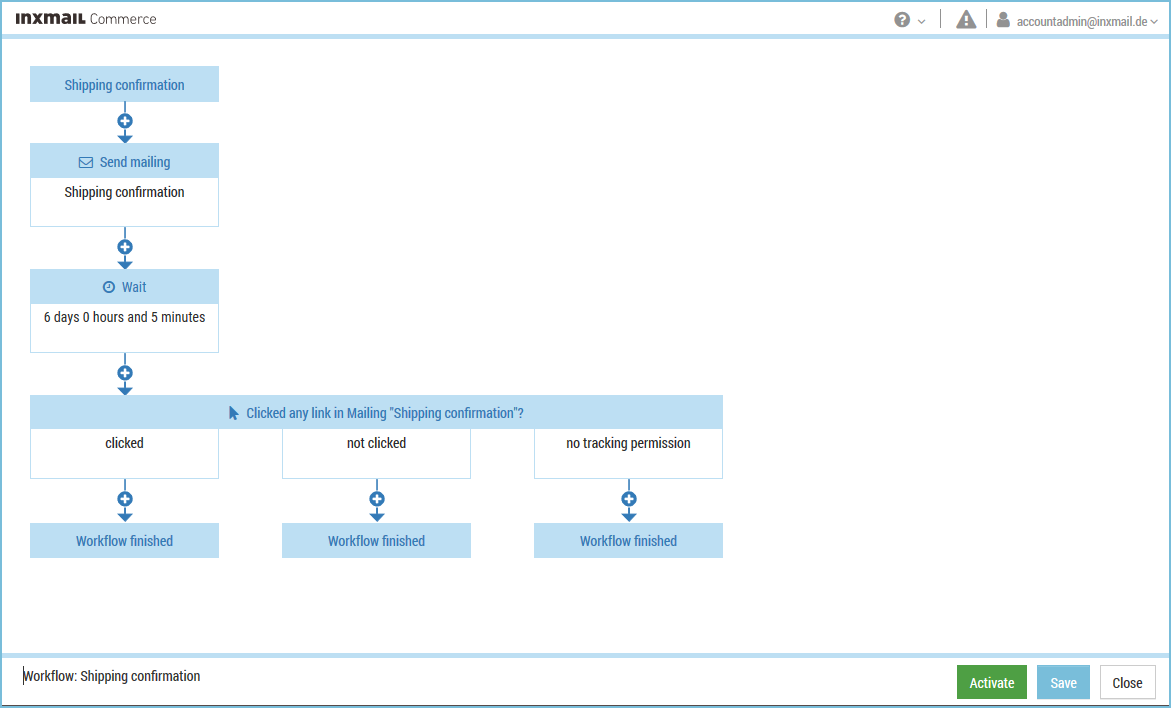Activate the workflow

click(x=992, y=683)
